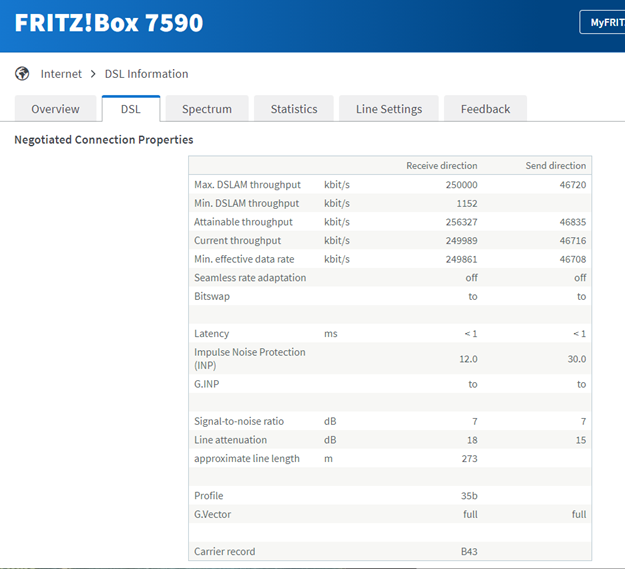This screenshot has width=625, height=569.
Task: Click the MyFRITZ button in header
Action: pyautogui.click(x=603, y=22)
